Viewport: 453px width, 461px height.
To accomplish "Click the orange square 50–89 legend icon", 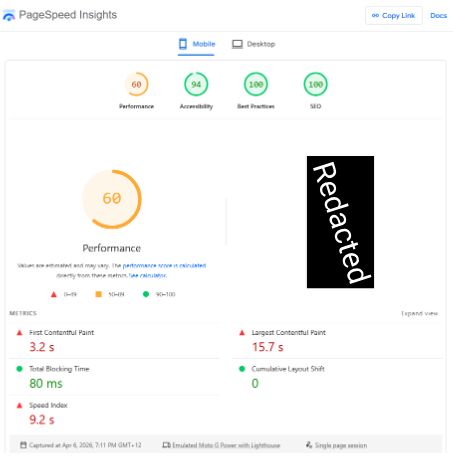I will tap(99, 294).
